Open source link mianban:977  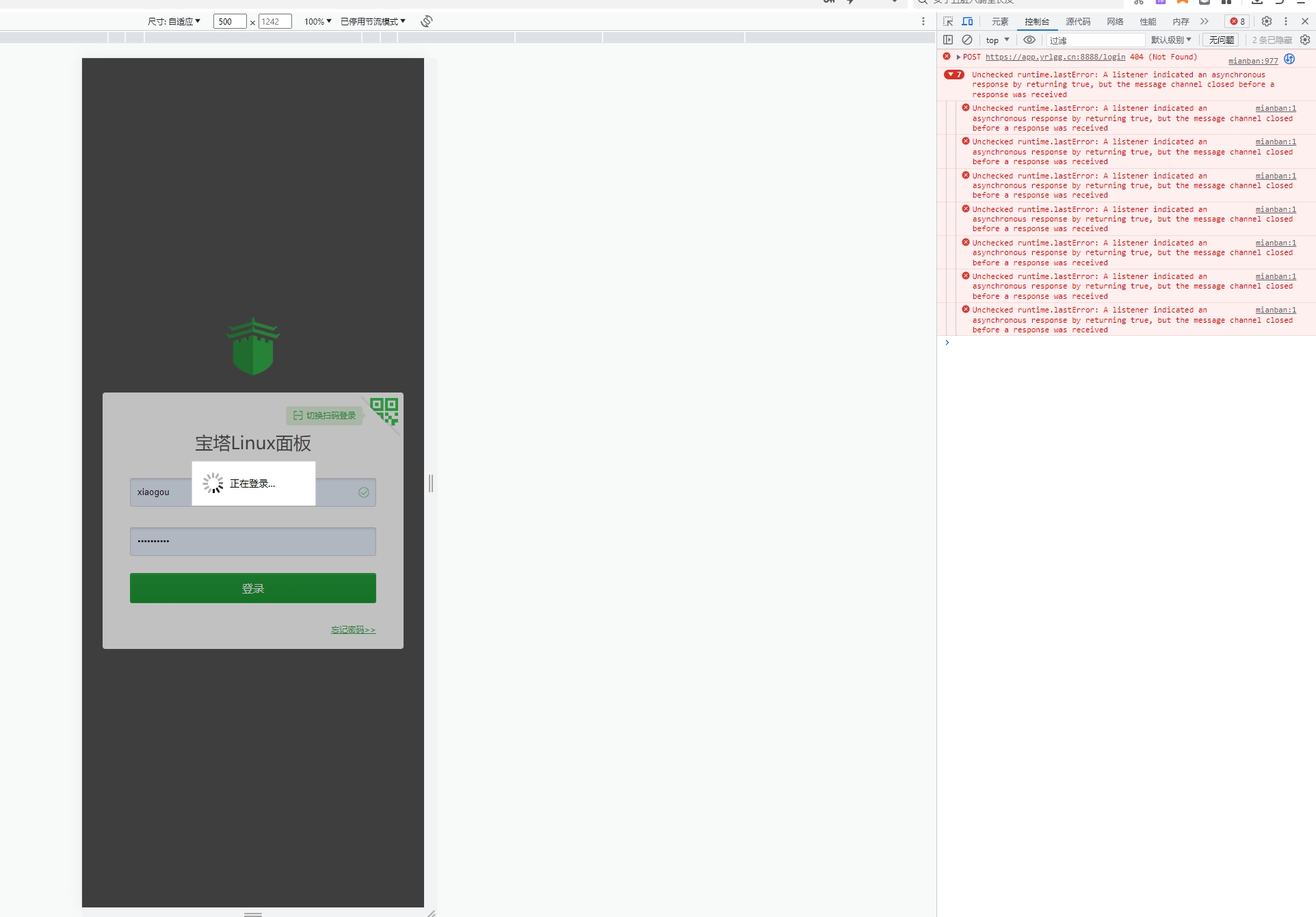pyautogui.click(x=1253, y=61)
